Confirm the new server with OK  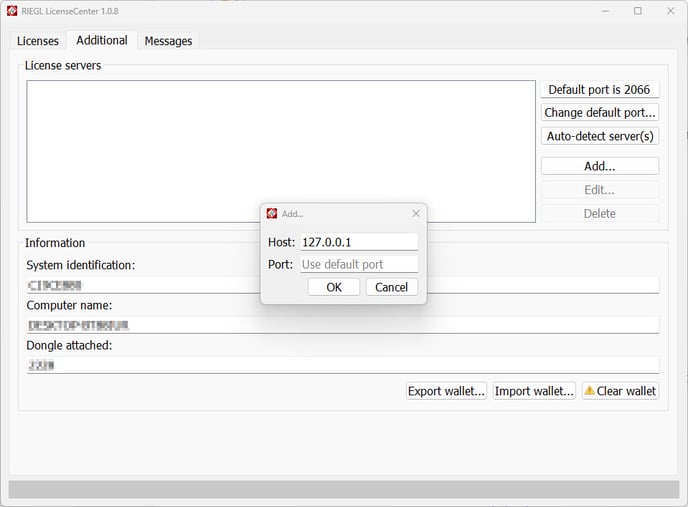pyautogui.click(x=334, y=287)
